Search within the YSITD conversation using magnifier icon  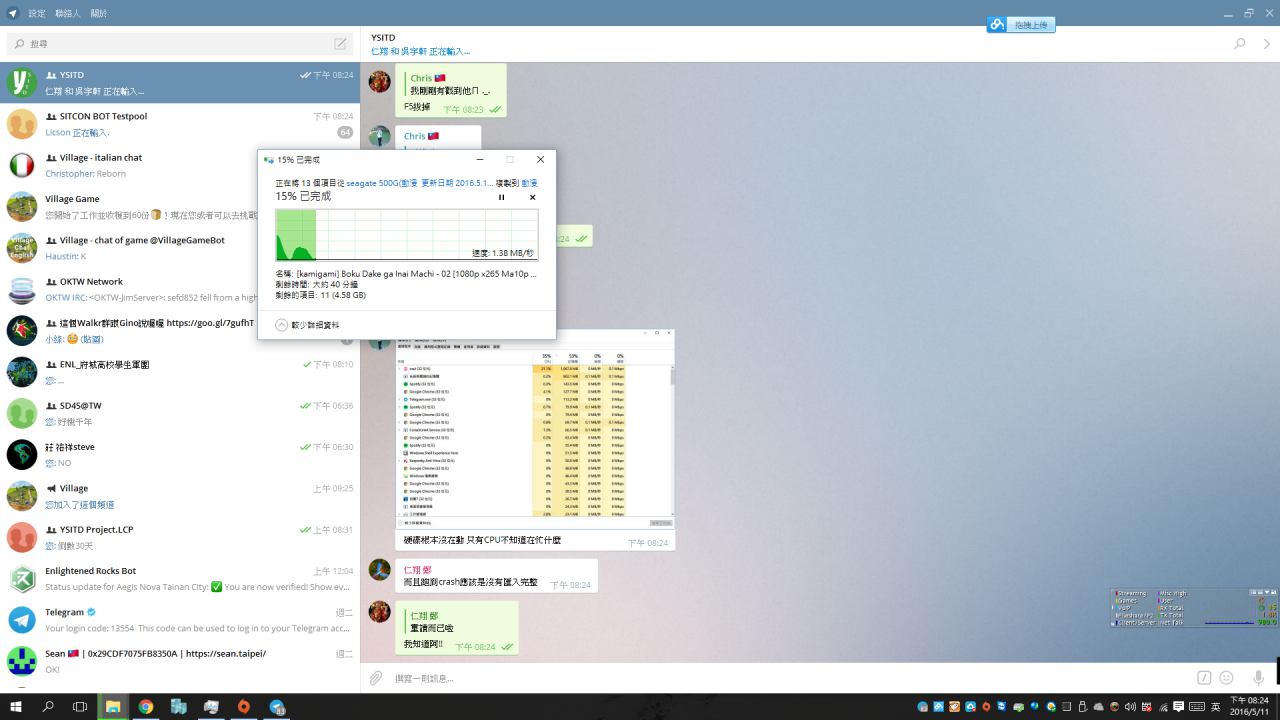click(1240, 44)
